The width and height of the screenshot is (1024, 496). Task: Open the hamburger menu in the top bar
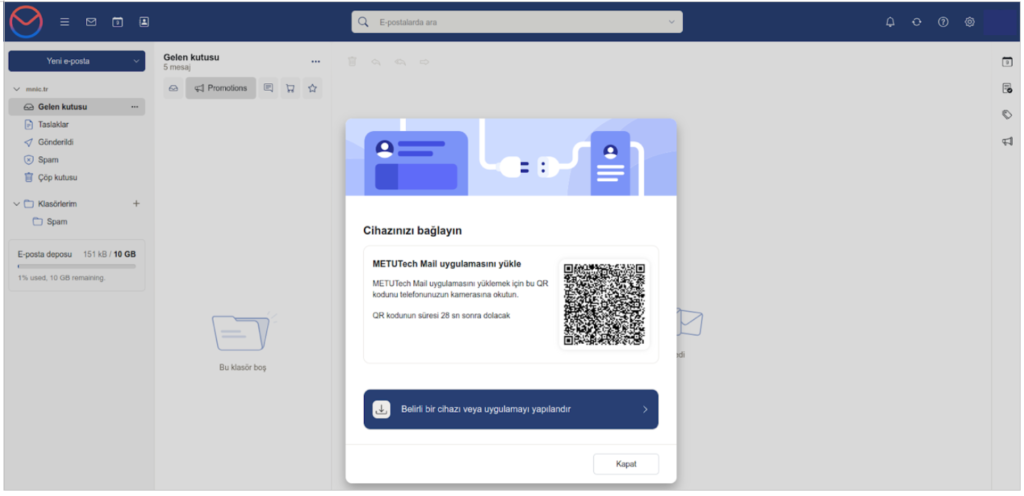(65, 22)
